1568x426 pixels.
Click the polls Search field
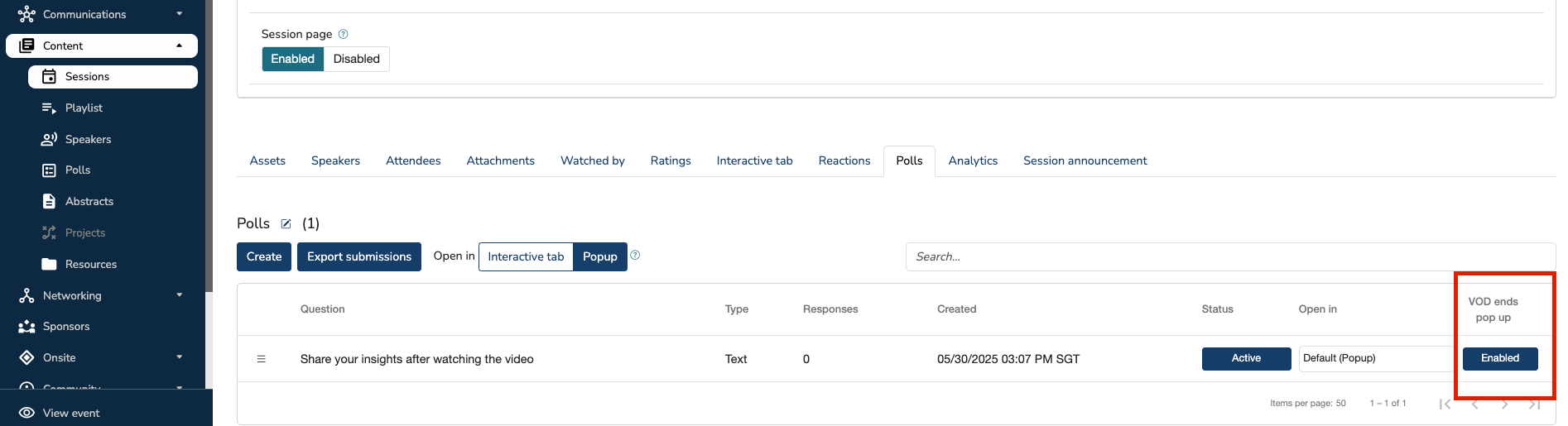click(x=1225, y=256)
